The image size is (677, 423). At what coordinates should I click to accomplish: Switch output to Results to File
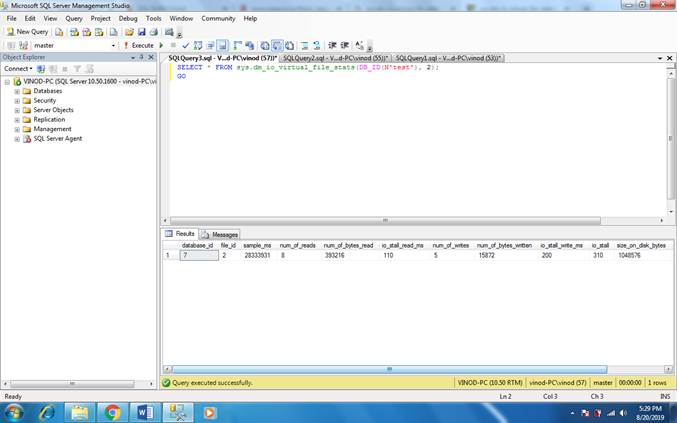(x=289, y=45)
